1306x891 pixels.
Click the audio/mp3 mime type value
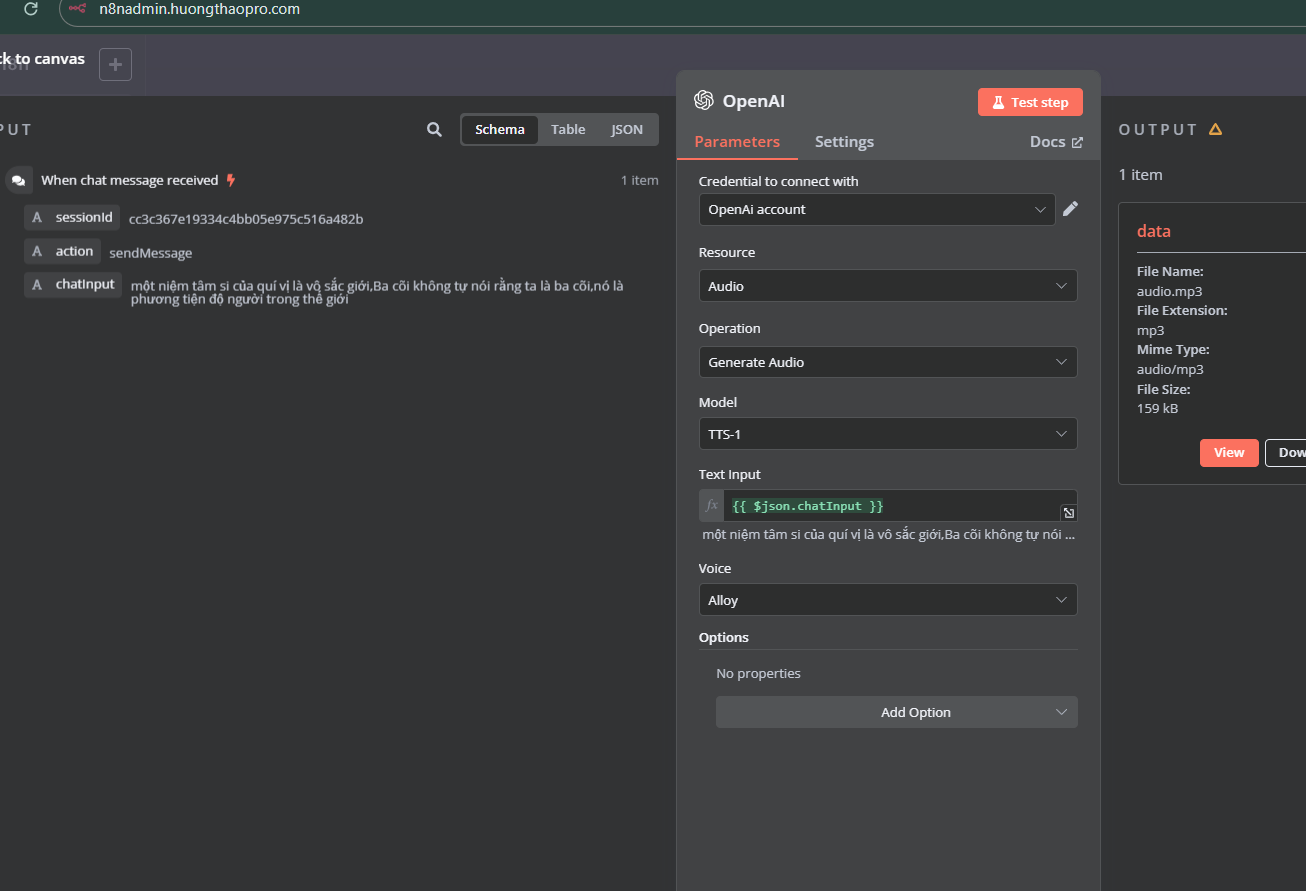(x=1170, y=369)
